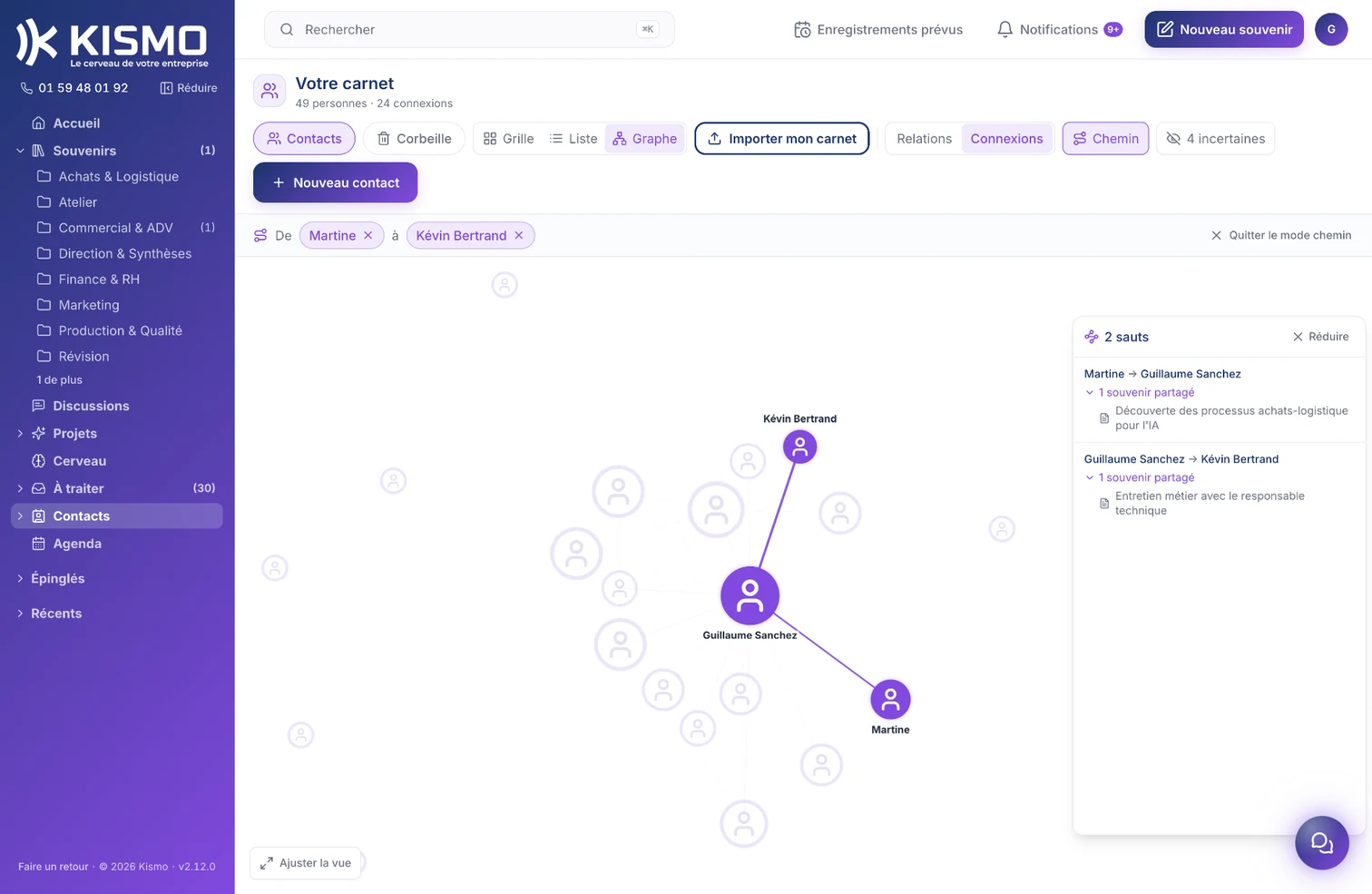Click the user avatar G

(1331, 29)
